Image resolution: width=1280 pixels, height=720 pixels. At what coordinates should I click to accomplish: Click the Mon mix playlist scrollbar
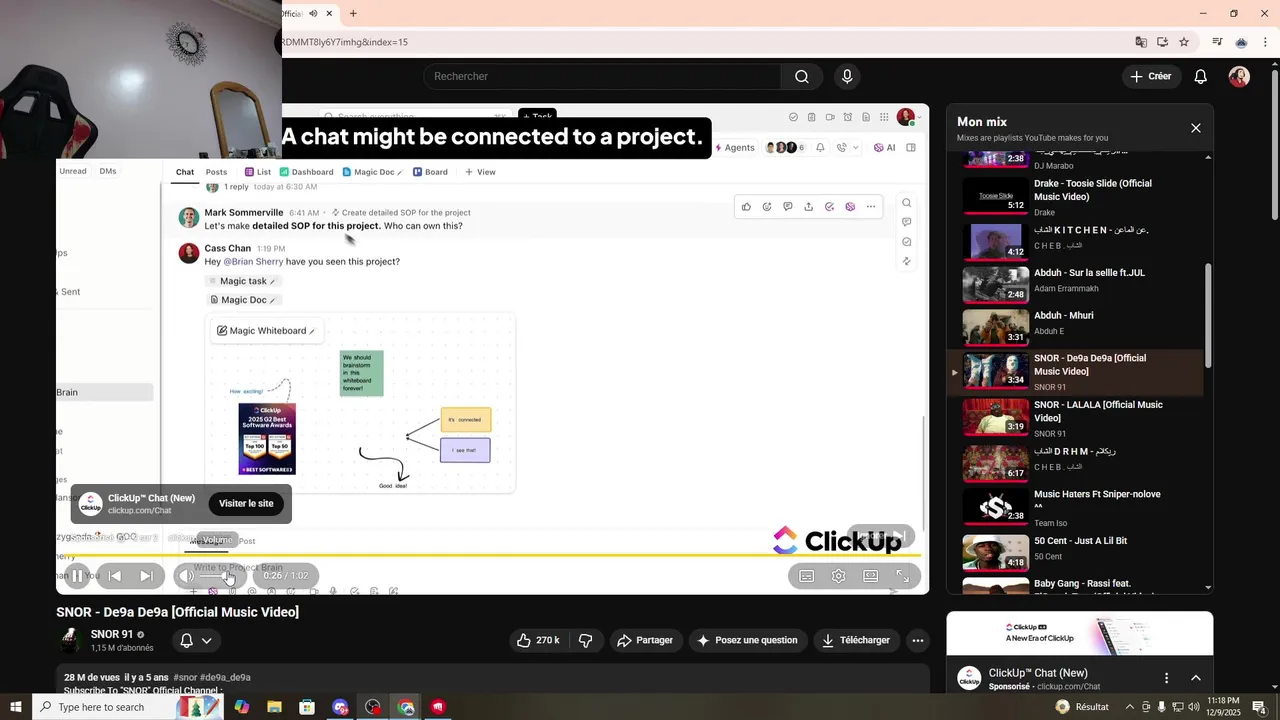pyautogui.click(x=1208, y=315)
